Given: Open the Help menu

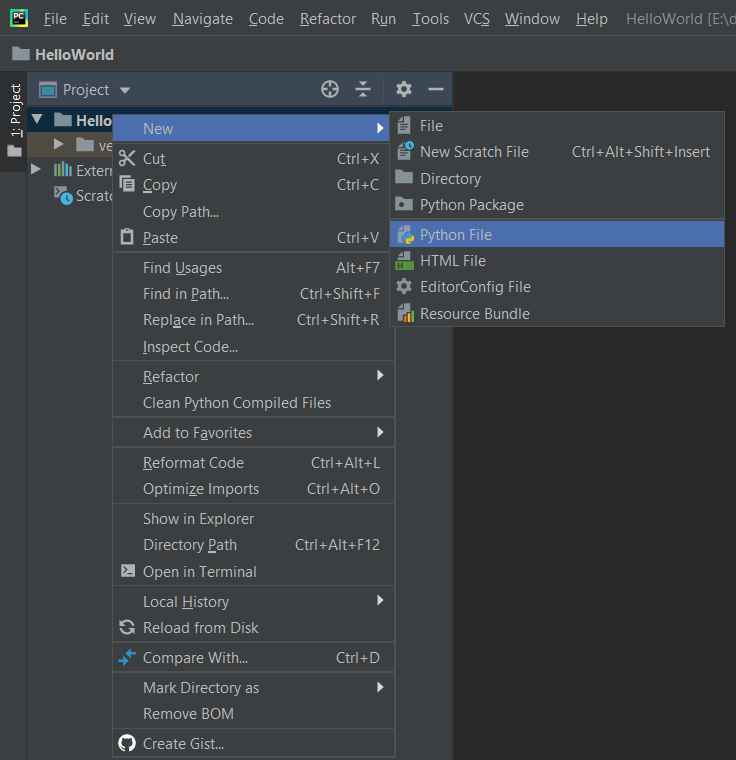Looking at the screenshot, I should [x=592, y=19].
